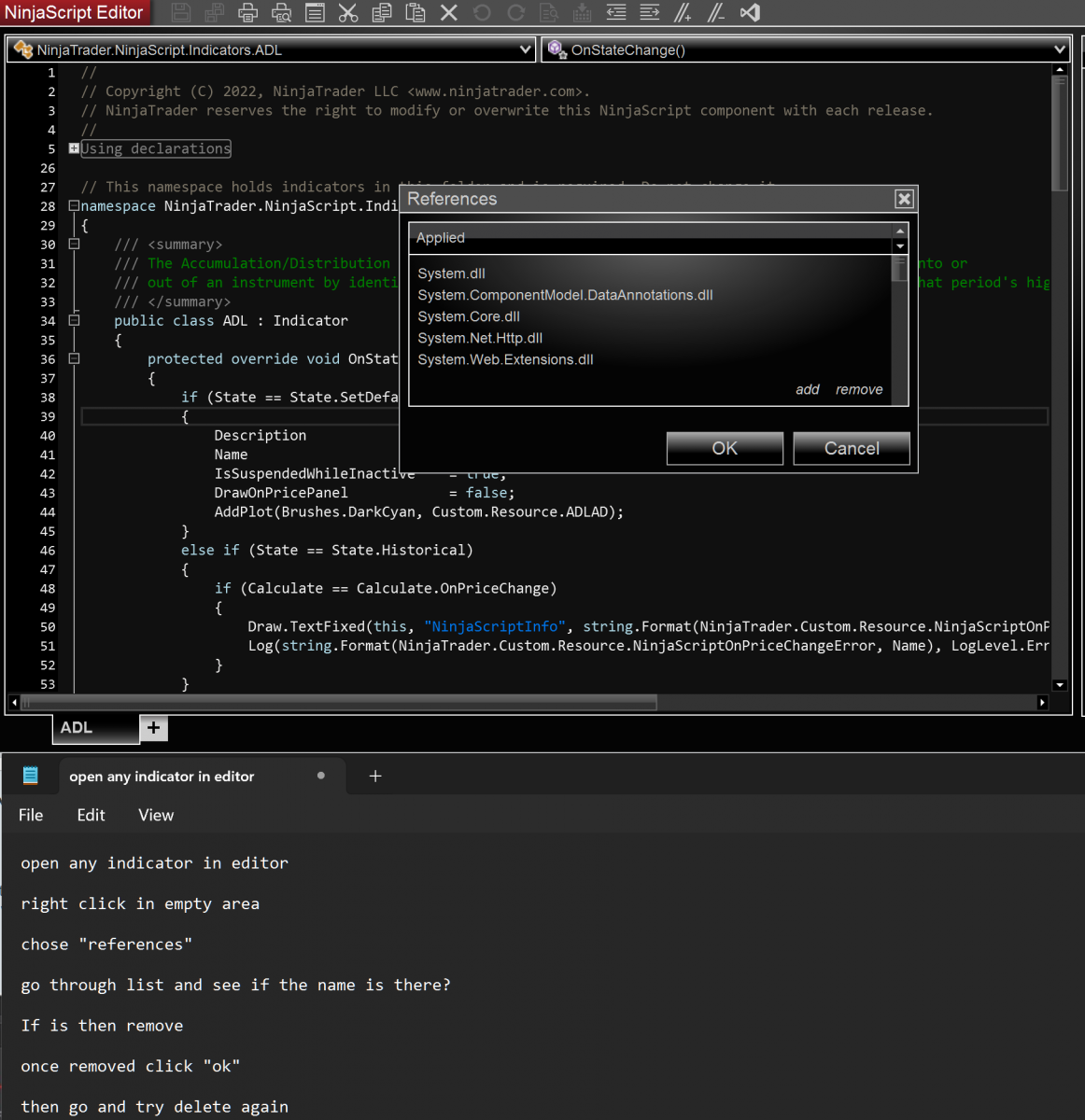This screenshot has width=1085, height=1120.
Task: Click references list scroll down arrow
Action: click(x=900, y=246)
